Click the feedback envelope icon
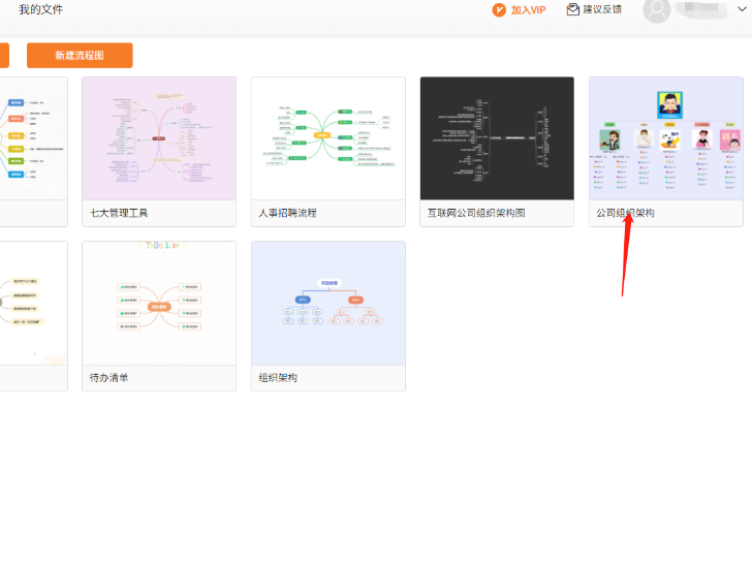The height and width of the screenshot is (564, 752). click(573, 10)
